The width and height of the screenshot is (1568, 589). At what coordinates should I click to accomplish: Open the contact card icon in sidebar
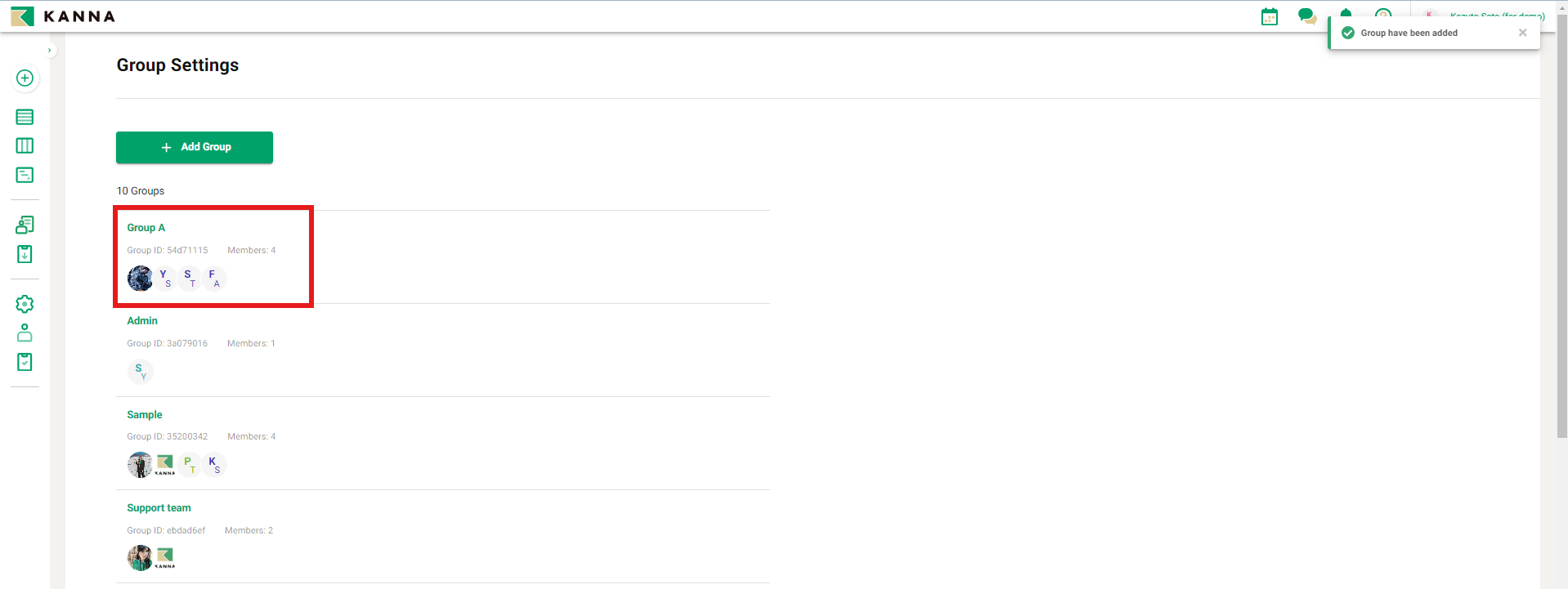coord(25,225)
